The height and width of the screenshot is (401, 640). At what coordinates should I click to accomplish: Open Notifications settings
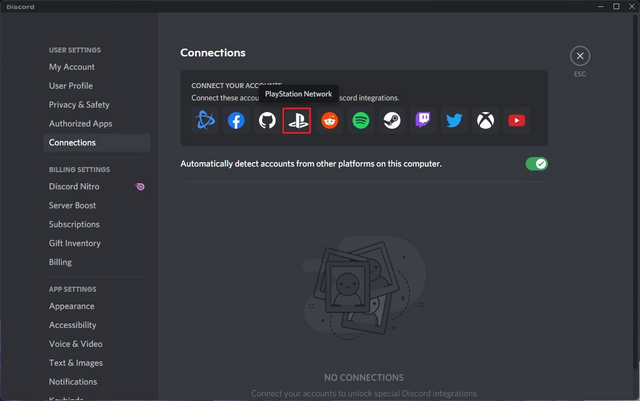97,382
